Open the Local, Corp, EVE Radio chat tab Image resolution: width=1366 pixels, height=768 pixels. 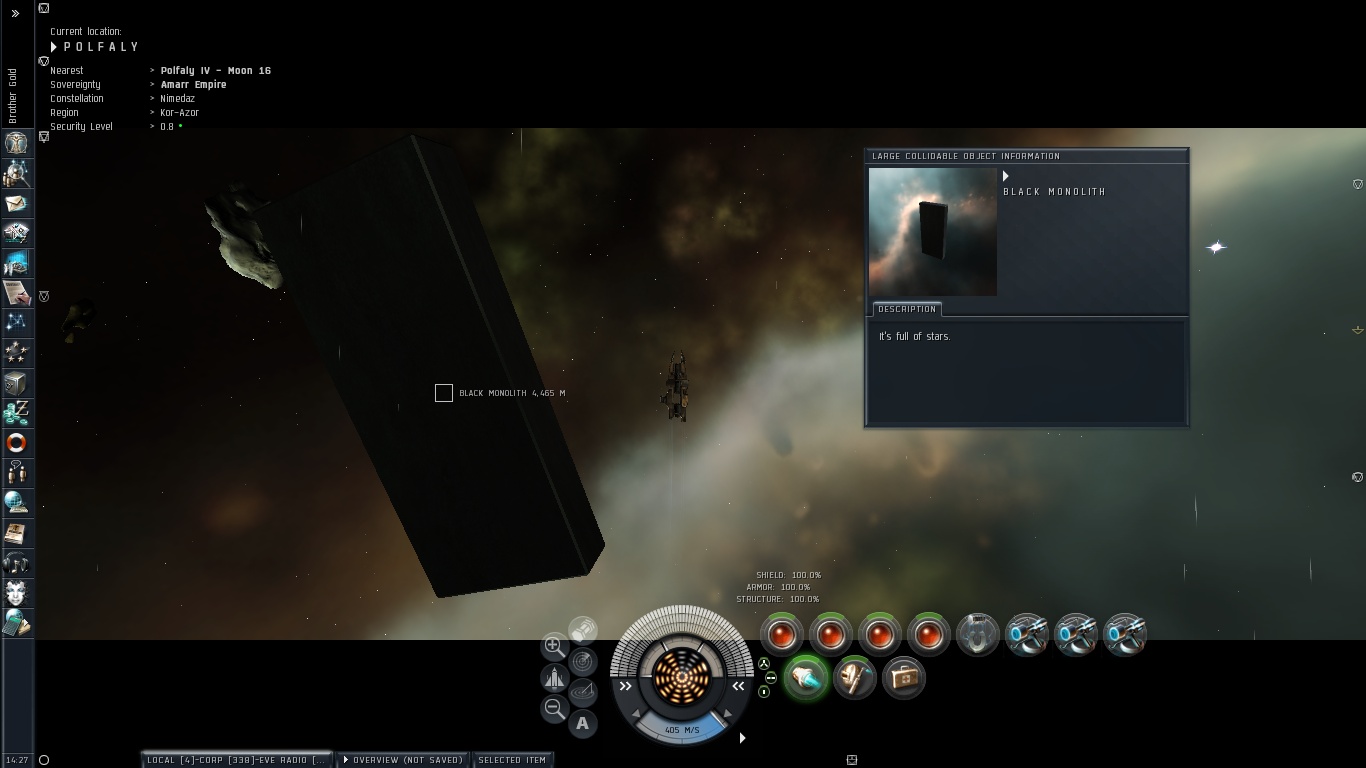pyautogui.click(x=236, y=760)
